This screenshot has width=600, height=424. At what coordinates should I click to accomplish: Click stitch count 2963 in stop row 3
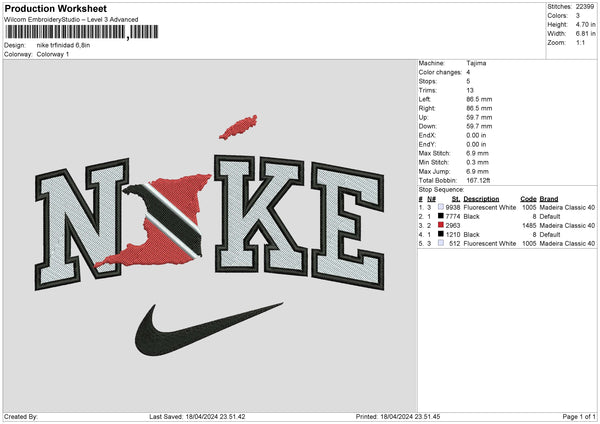(453, 225)
